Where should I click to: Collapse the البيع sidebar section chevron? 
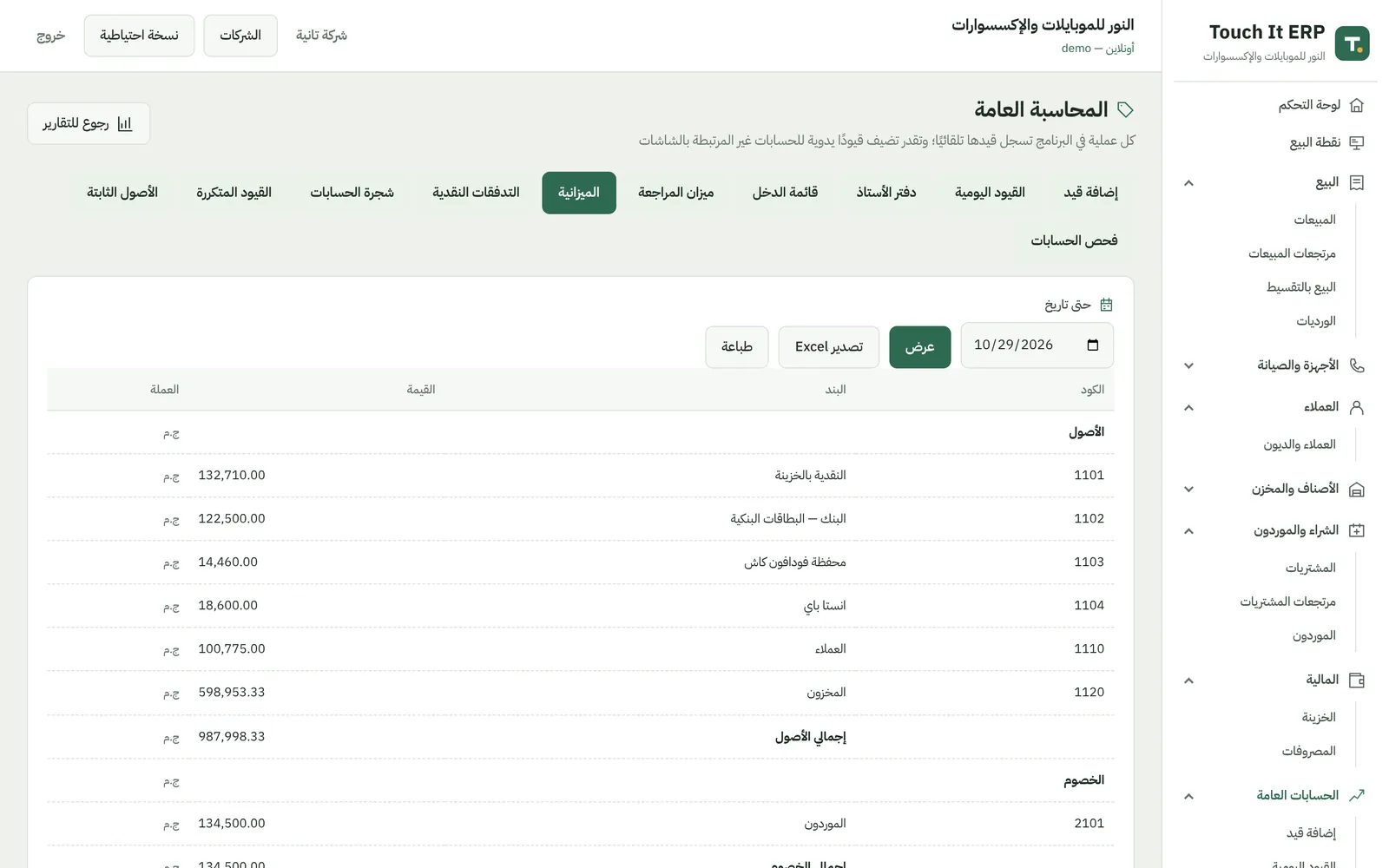(1188, 183)
